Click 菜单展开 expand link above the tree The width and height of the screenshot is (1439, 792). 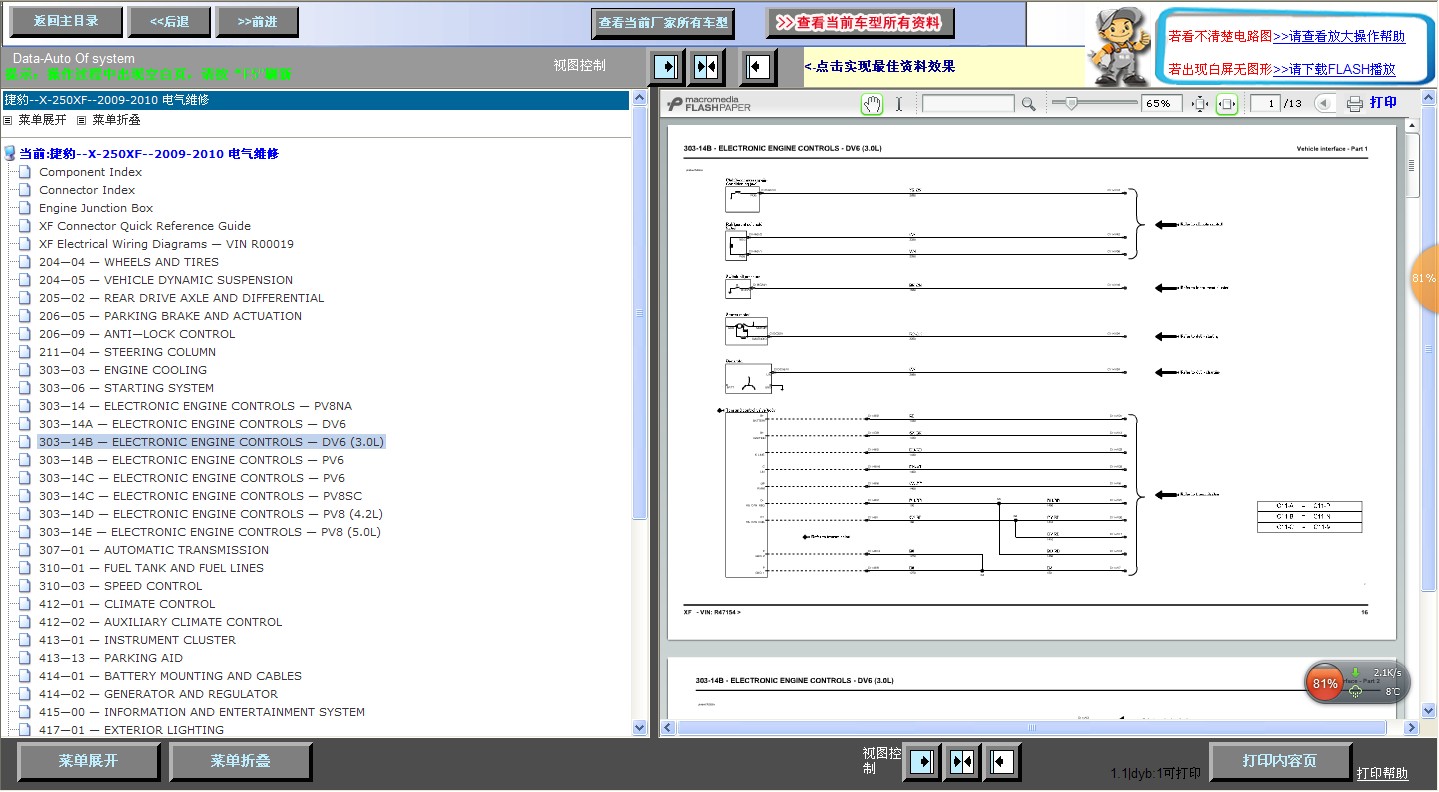[x=42, y=120]
